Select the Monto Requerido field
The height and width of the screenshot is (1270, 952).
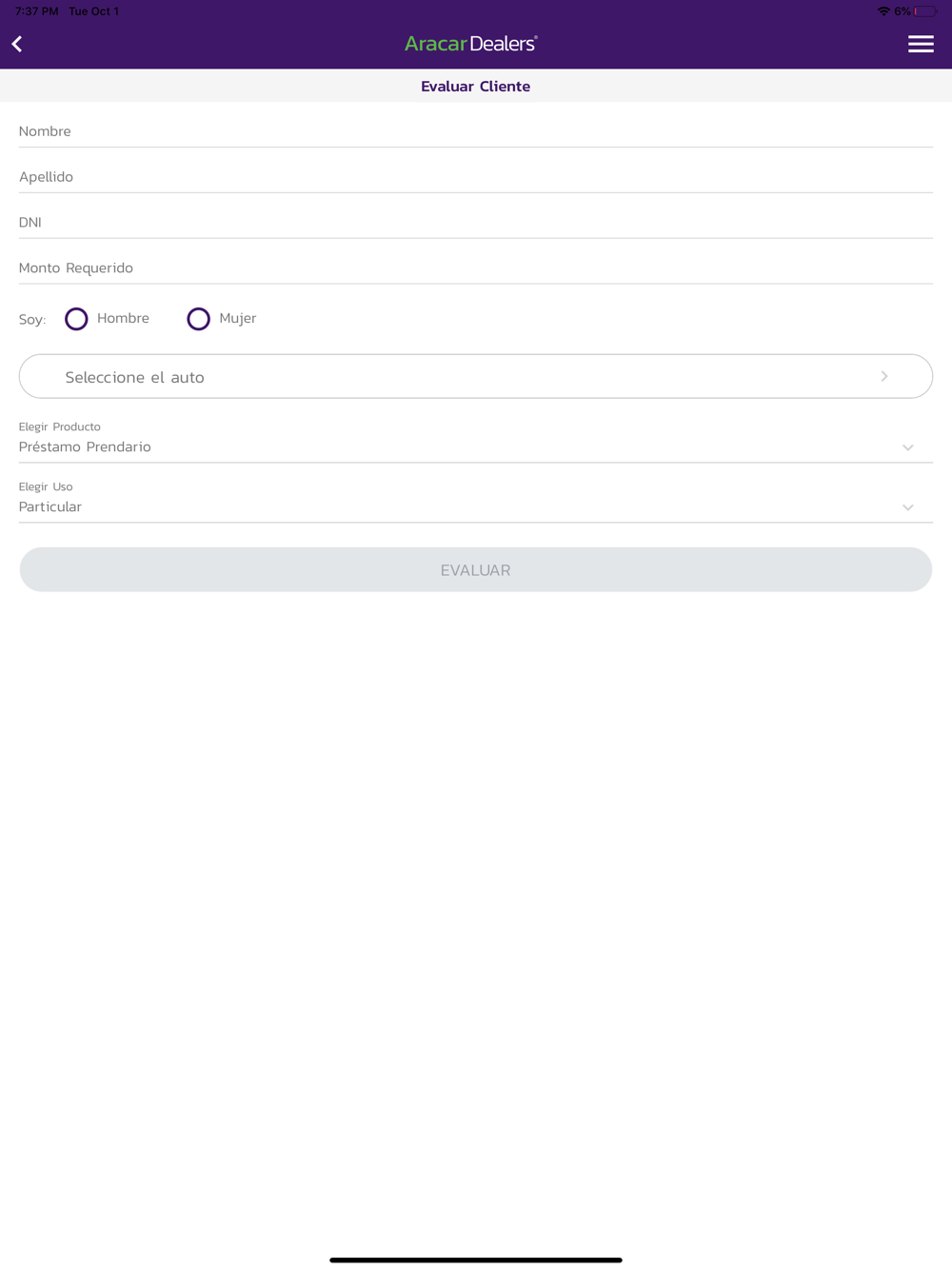click(475, 268)
